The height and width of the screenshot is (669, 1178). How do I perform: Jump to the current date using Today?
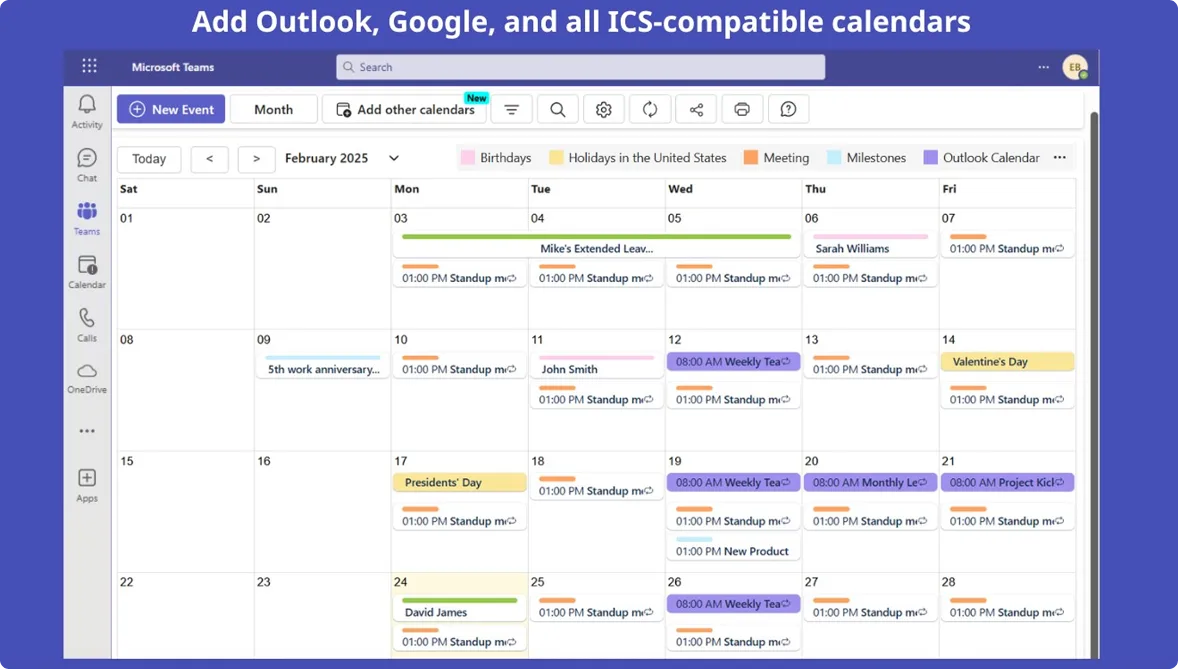tap(148, 158)
